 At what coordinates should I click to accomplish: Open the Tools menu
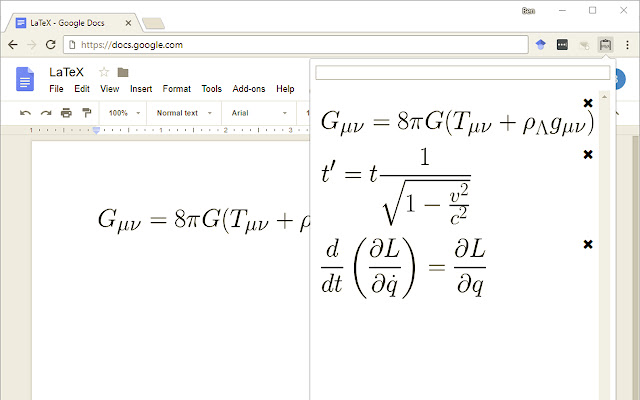211,89
